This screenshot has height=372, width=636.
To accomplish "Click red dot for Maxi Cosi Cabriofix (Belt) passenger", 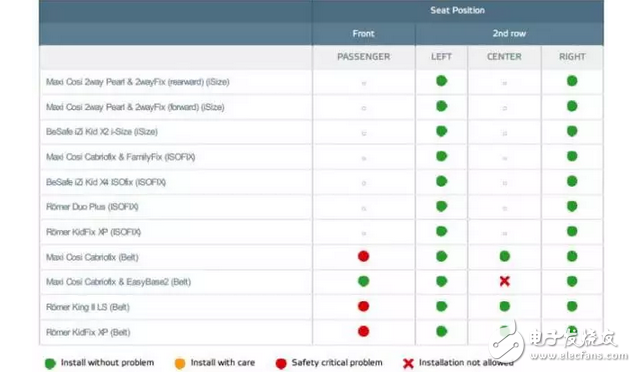I will (x=363, y=256).
